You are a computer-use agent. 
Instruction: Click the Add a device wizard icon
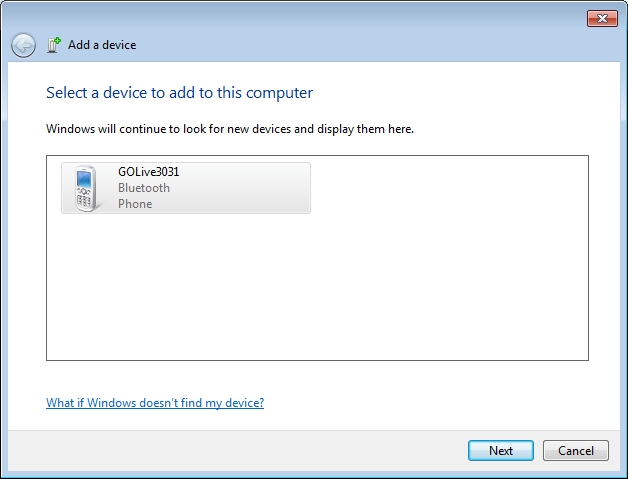(54, 45)
